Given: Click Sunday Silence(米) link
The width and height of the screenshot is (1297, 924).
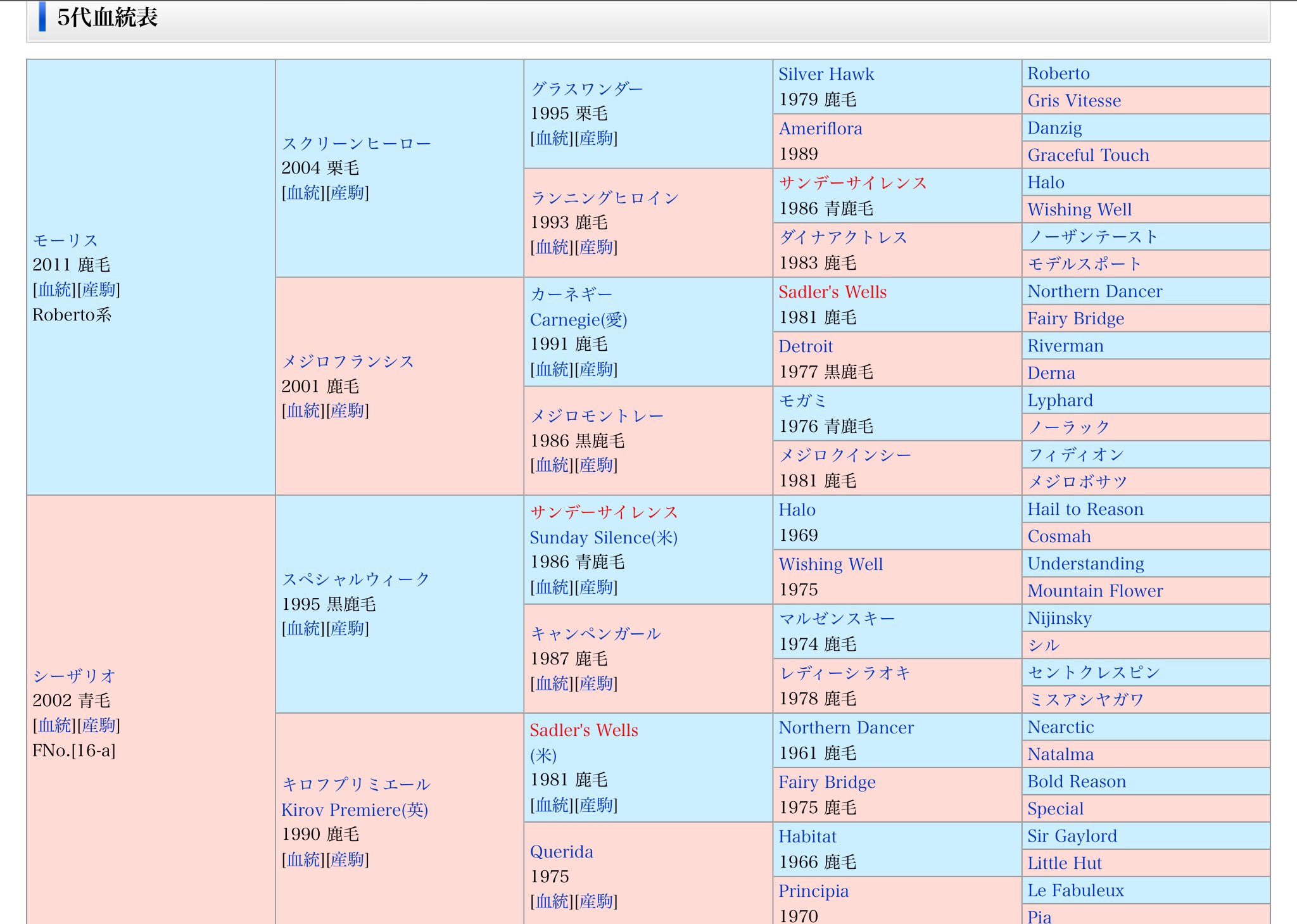Looking at the screenshot, I should [603, 538].
